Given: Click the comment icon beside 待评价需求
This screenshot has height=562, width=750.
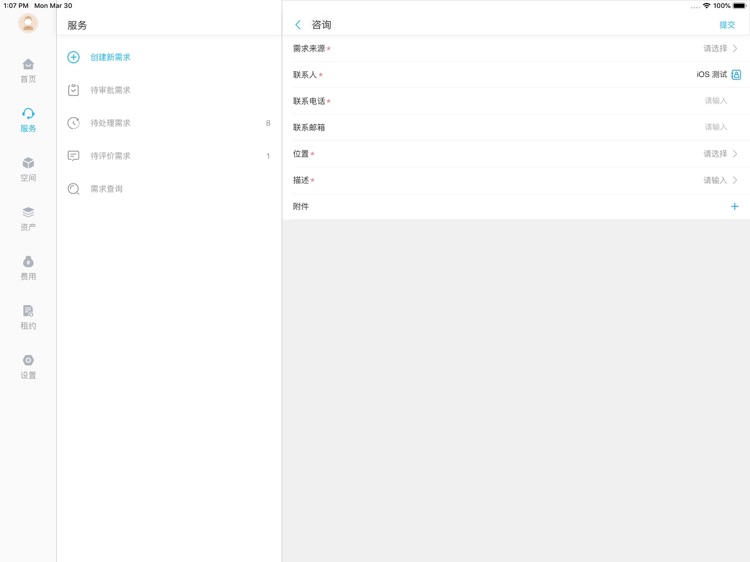Looking at the screenshot, I should tap(73, 156).
